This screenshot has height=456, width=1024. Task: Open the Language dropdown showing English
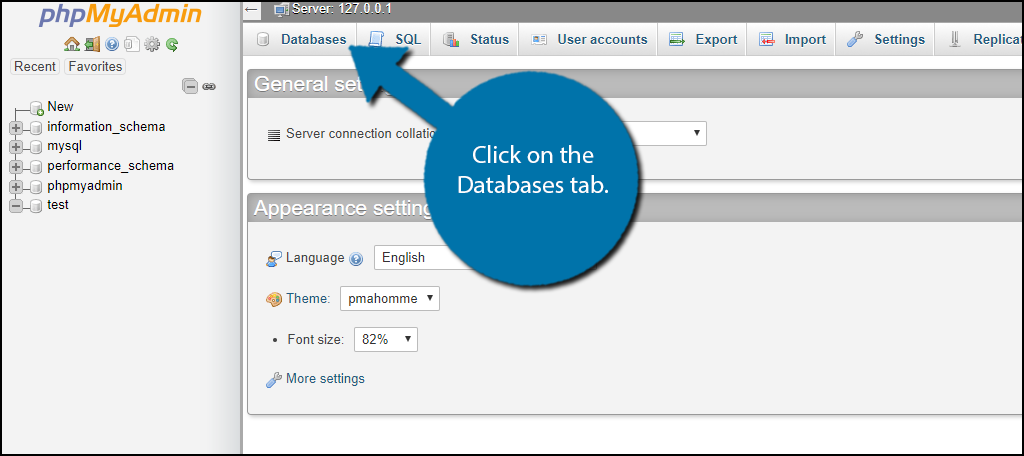424,257
